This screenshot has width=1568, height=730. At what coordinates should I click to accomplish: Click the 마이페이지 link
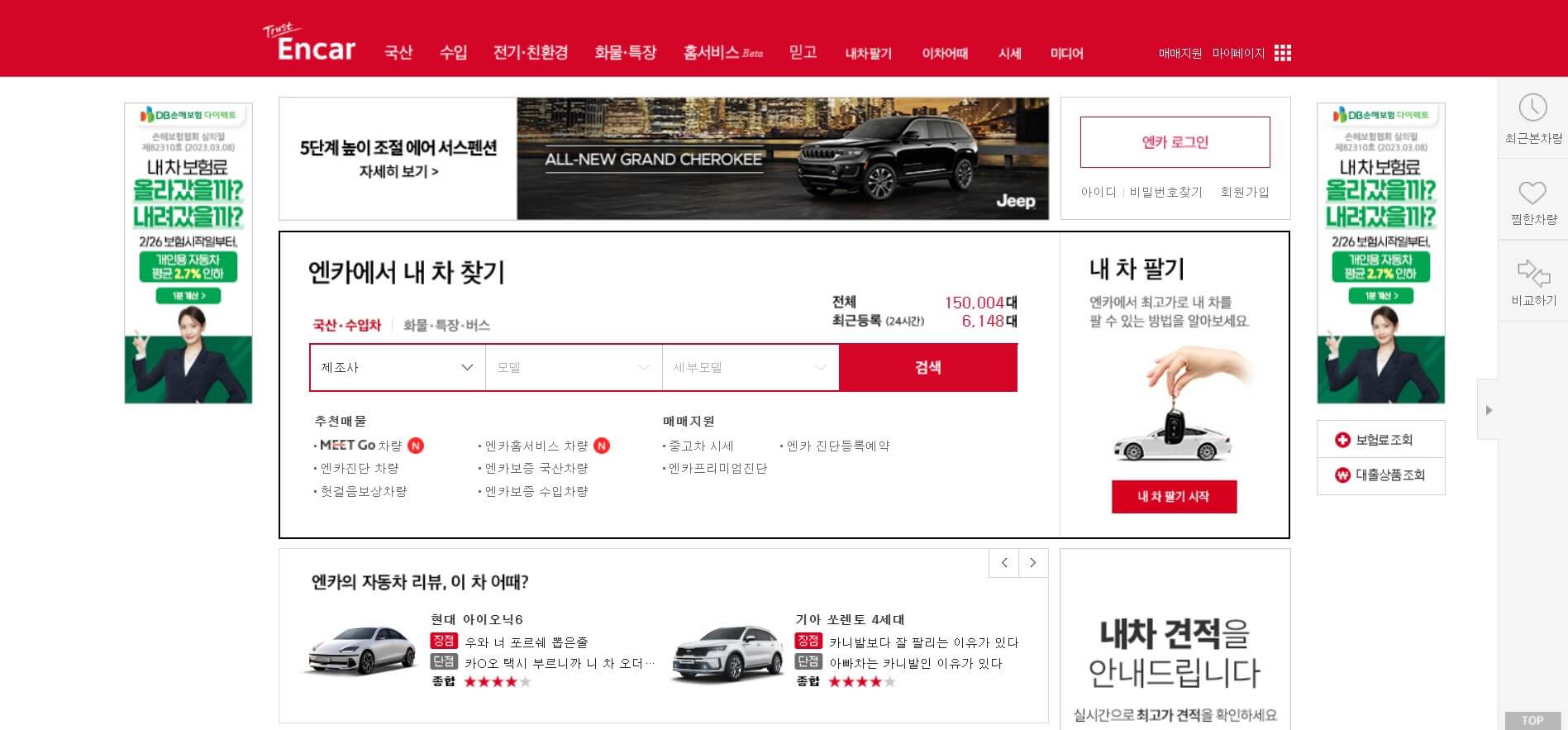[x=1238, y=54]
